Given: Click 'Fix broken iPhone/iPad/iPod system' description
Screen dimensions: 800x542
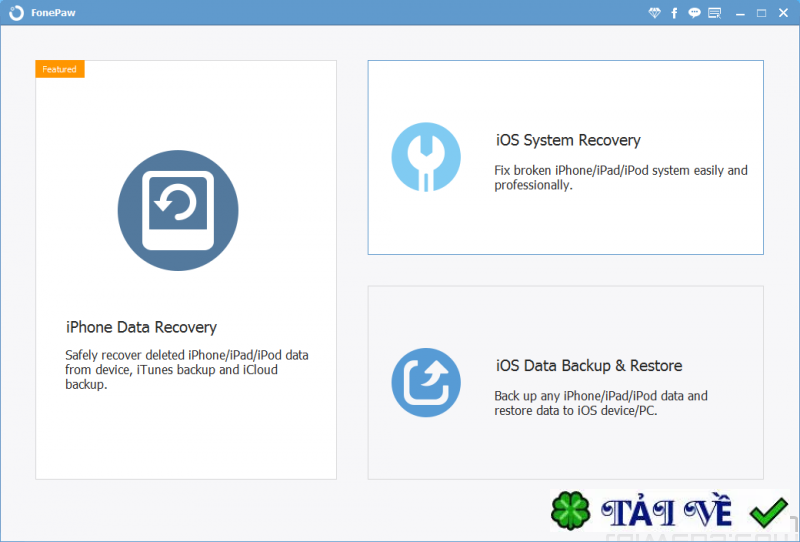Looking at the screenshot, I should (x=621, y=178).
